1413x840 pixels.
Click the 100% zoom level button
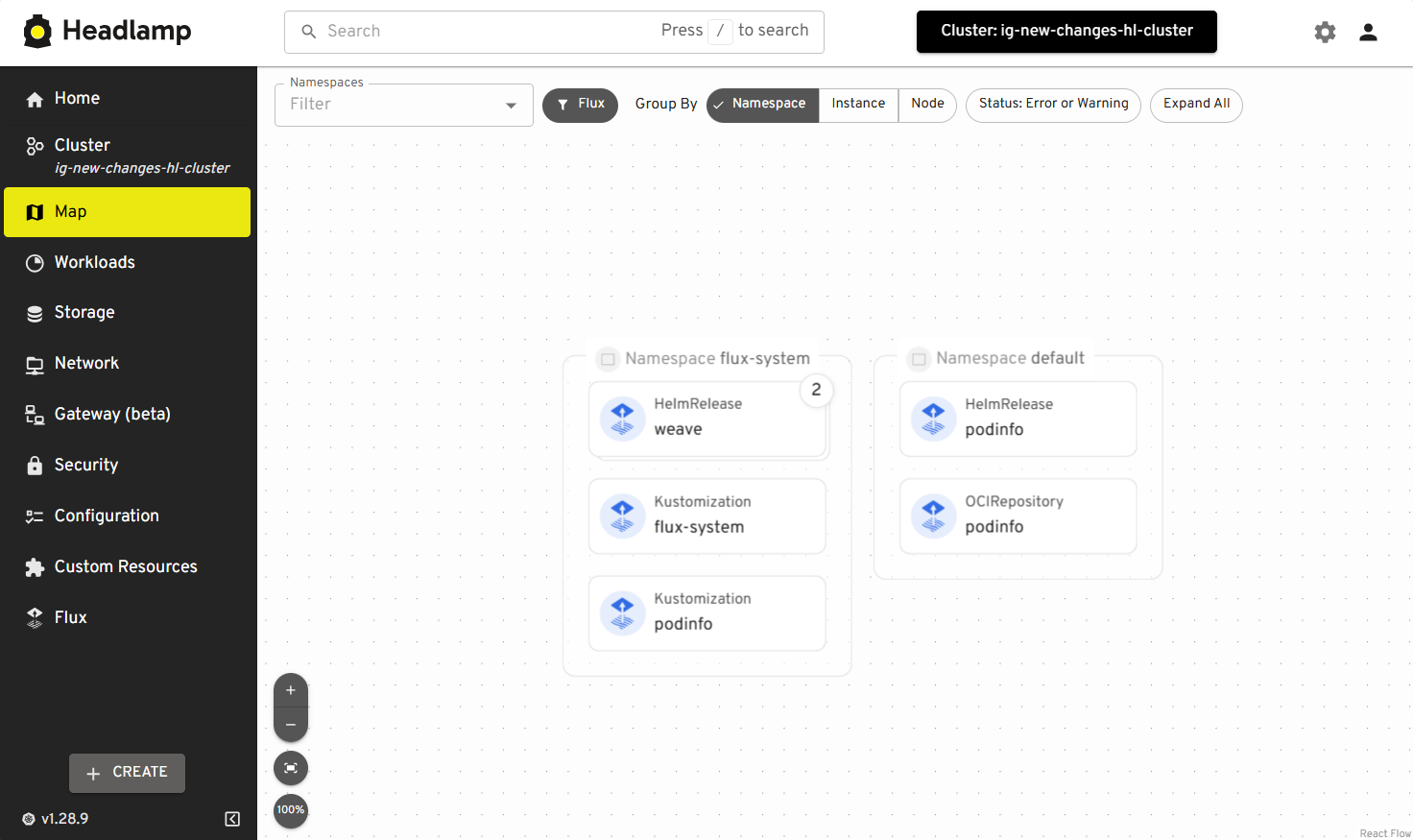tap(291, 810)
